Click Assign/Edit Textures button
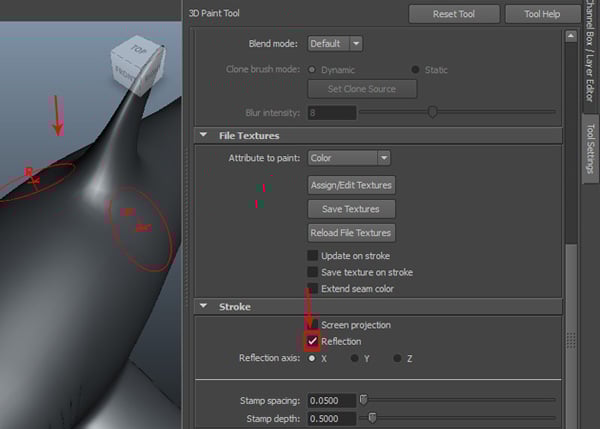The image size is (600, 429). [351, 185]
